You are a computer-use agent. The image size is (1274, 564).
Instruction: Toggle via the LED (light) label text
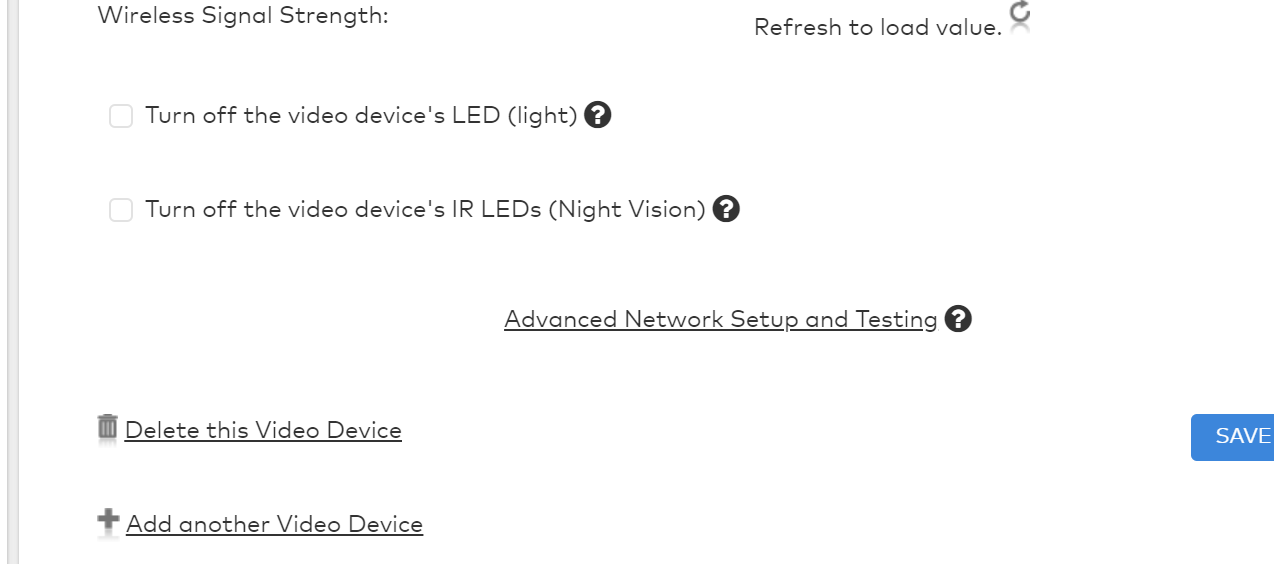point(361,115)
